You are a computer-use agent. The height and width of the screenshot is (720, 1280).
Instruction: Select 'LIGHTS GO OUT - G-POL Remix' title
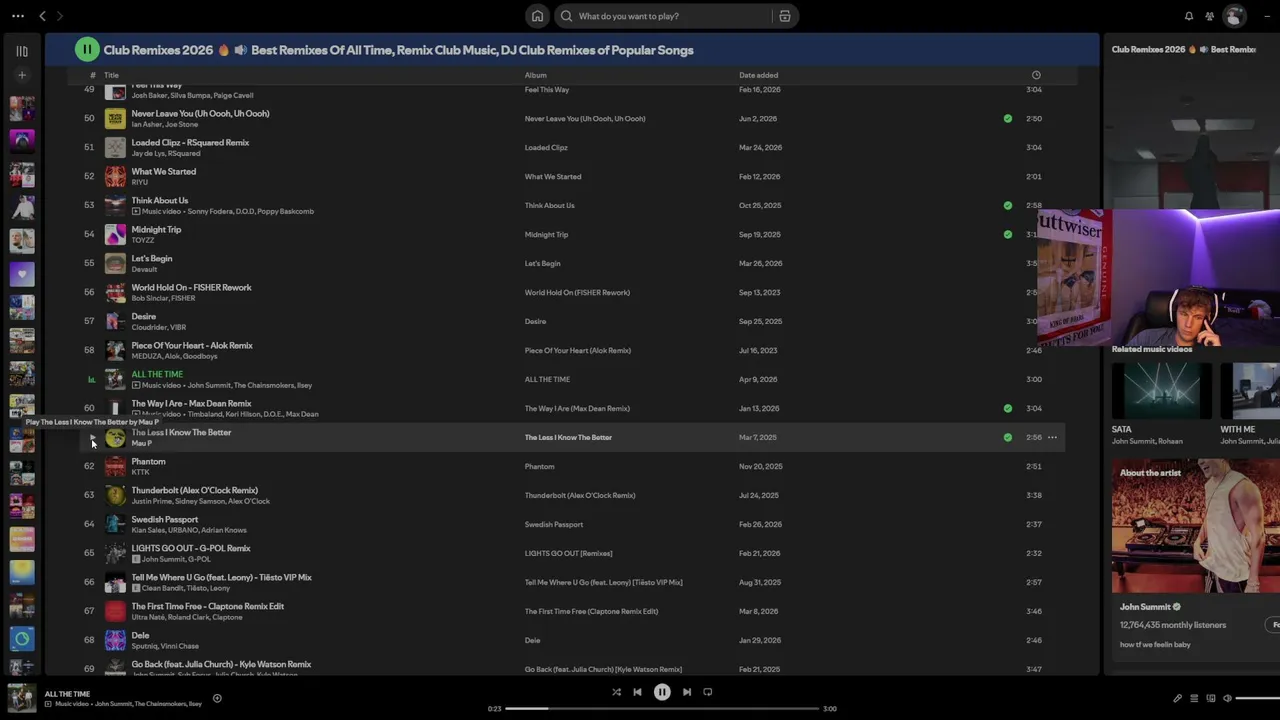click(x=191, y=548)
